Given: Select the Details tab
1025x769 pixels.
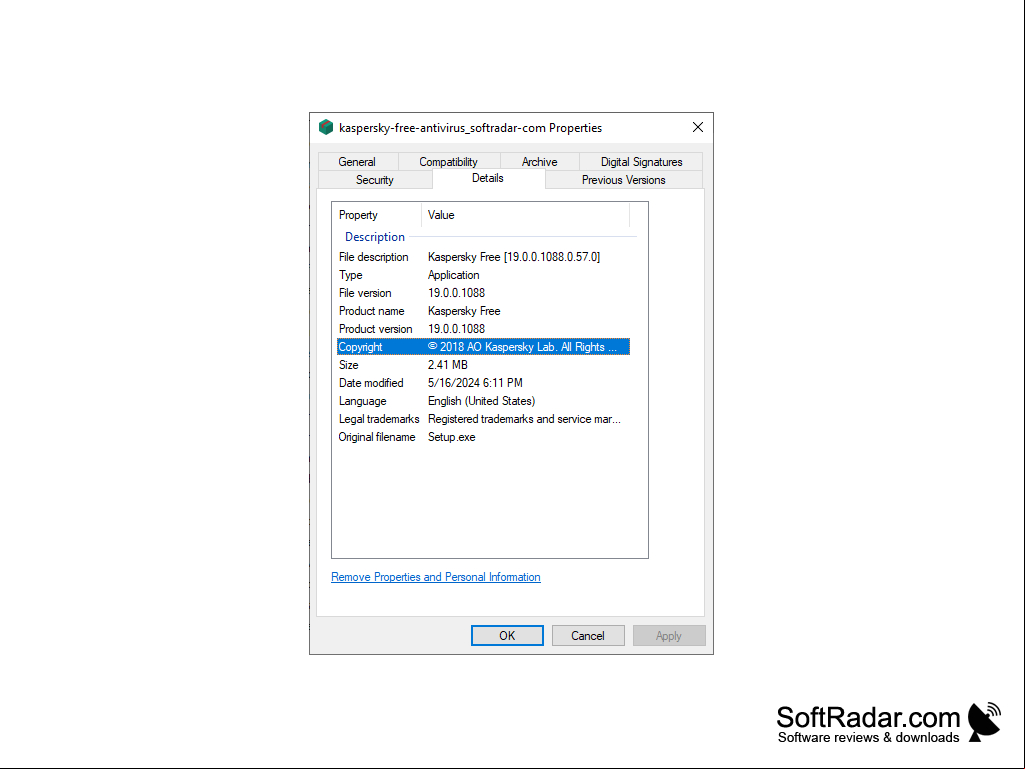Looking at the screenshot, I should (x=488, y=179).
